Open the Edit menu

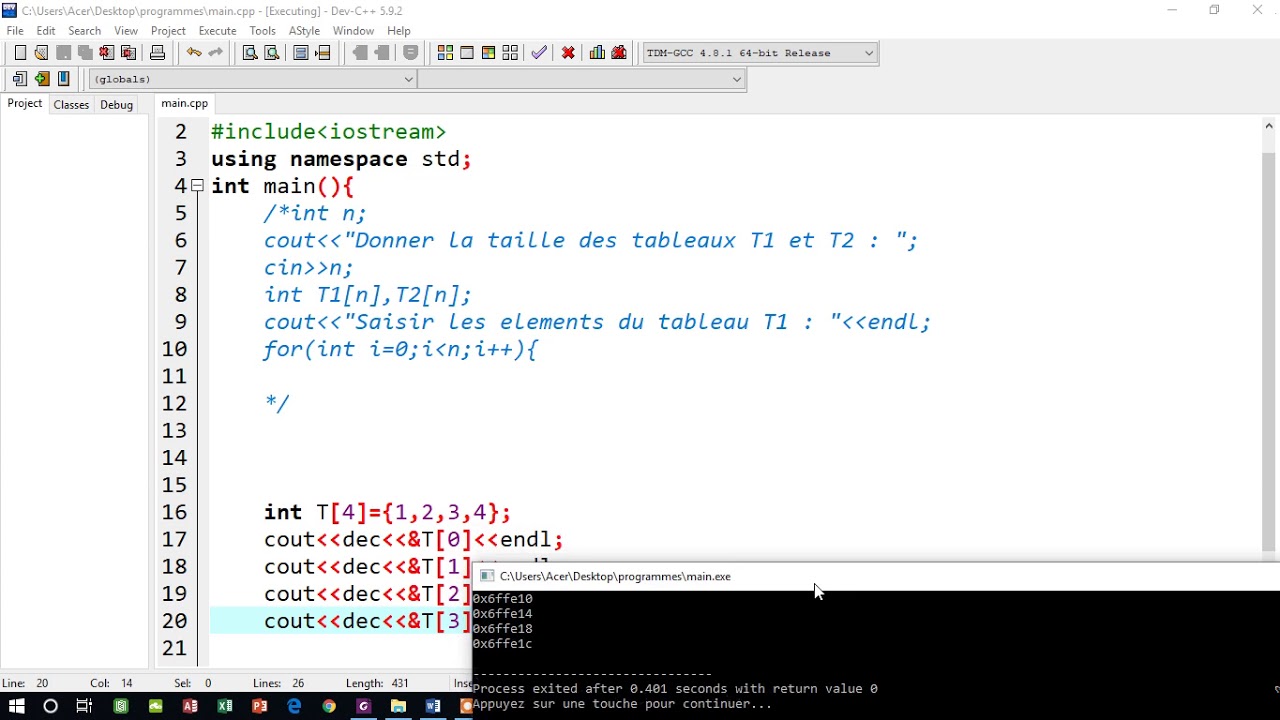(46, 31)
